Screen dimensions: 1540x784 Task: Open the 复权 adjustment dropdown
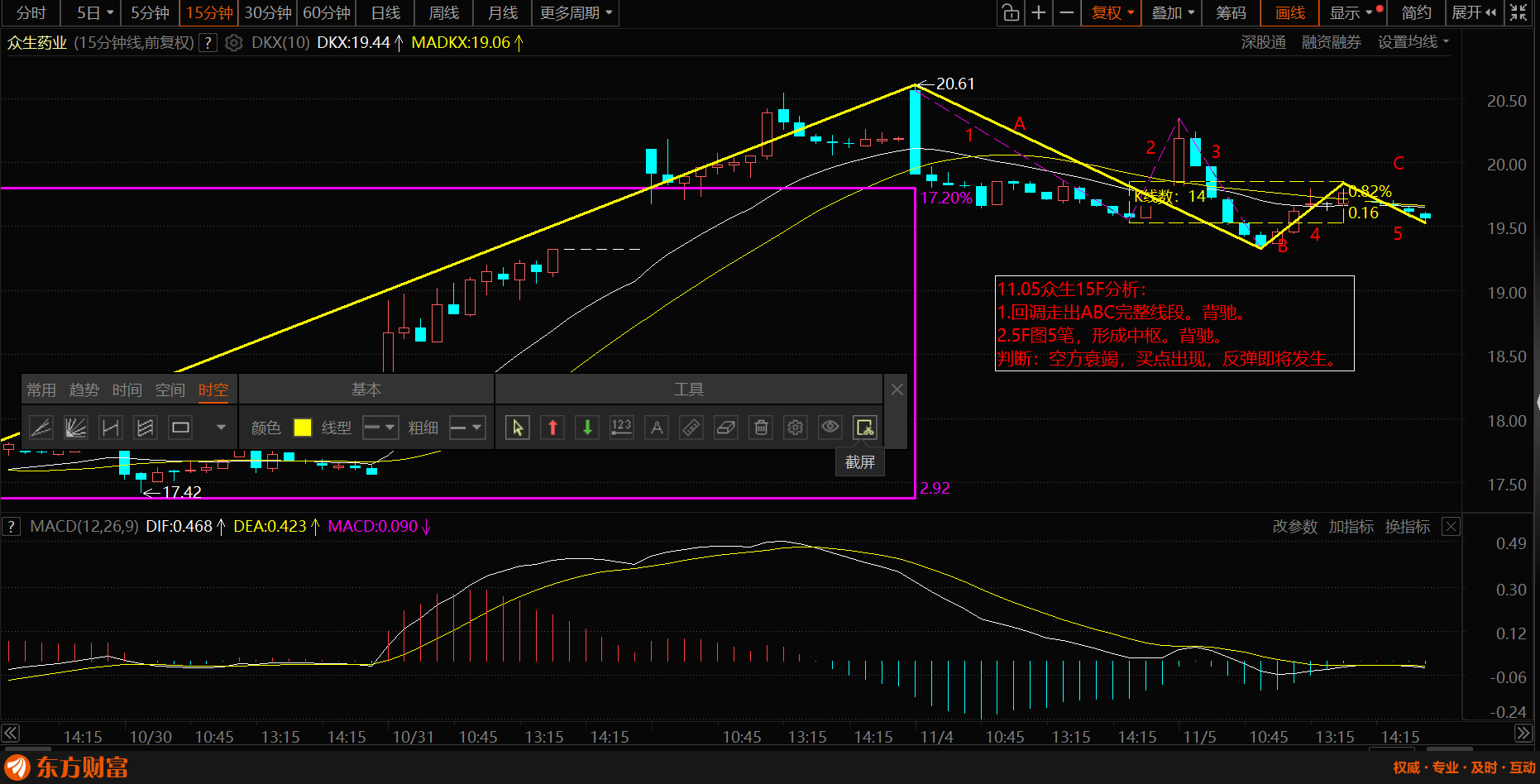coord(1112,12)
